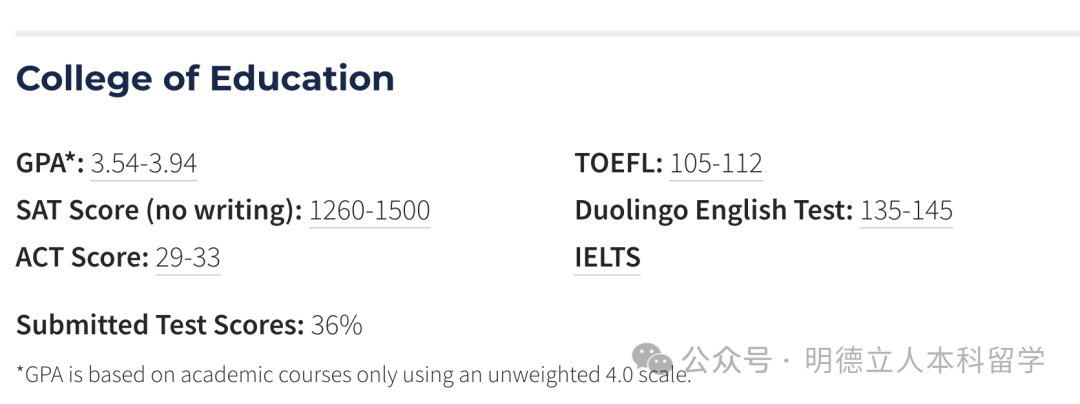Screen dimensions: 1080x404
Task: Click the underlined GPA range 3.54-3.94
Action: [x=144, y=164]
